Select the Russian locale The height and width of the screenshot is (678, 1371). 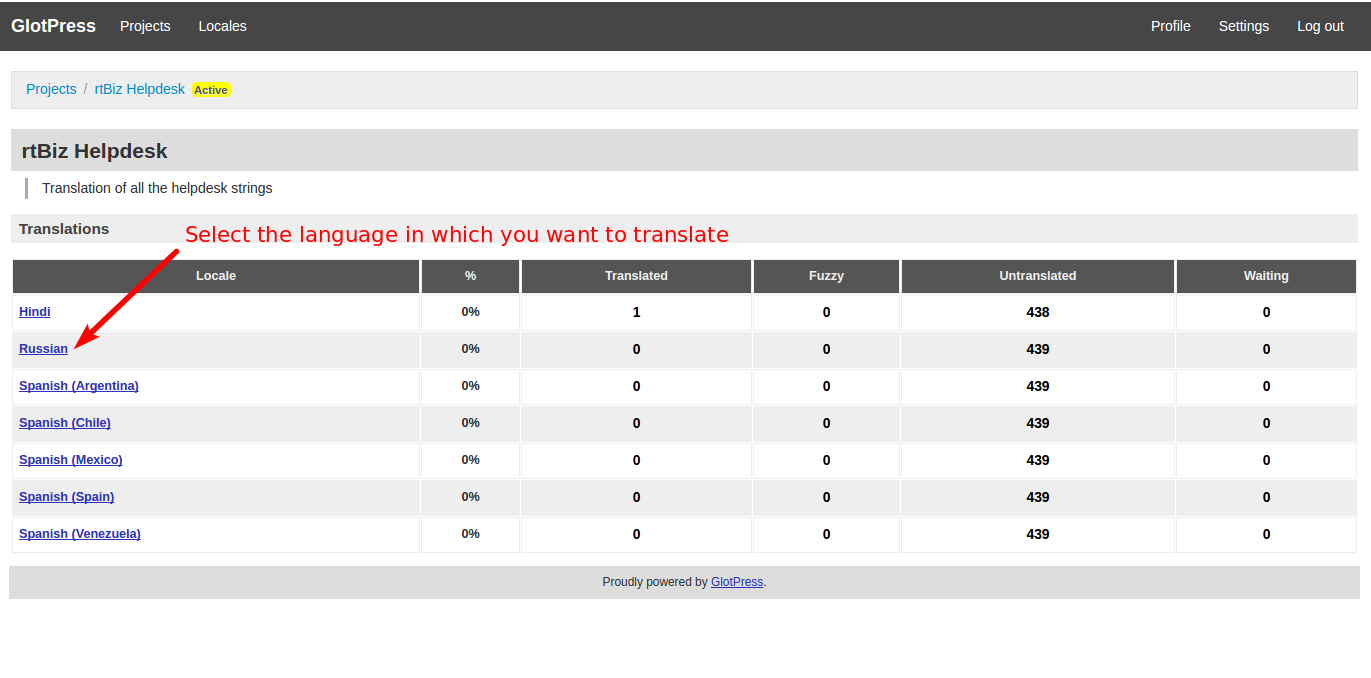(x=43, y=349)
